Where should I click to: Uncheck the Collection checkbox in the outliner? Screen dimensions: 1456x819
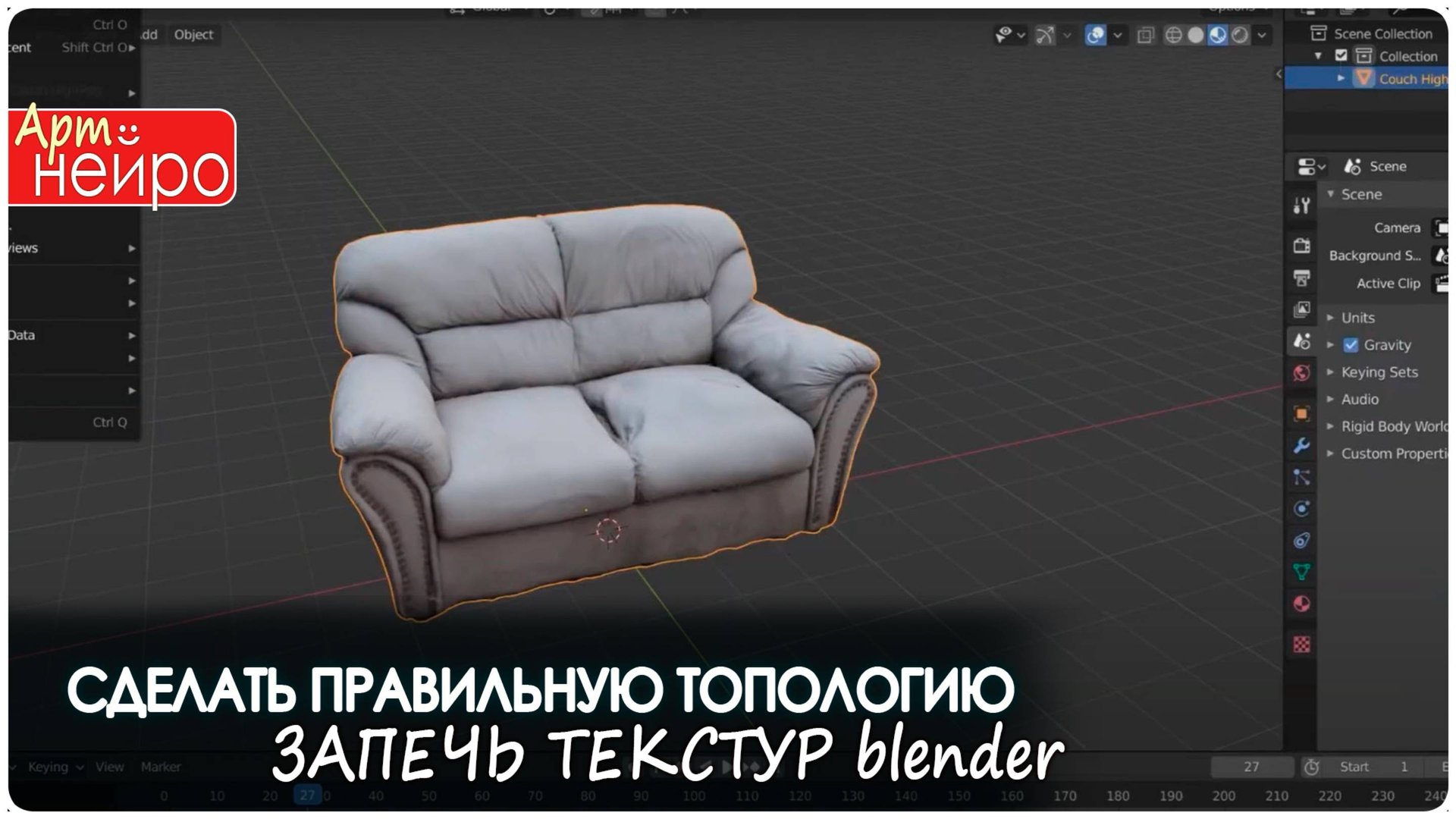point(1339,56)
